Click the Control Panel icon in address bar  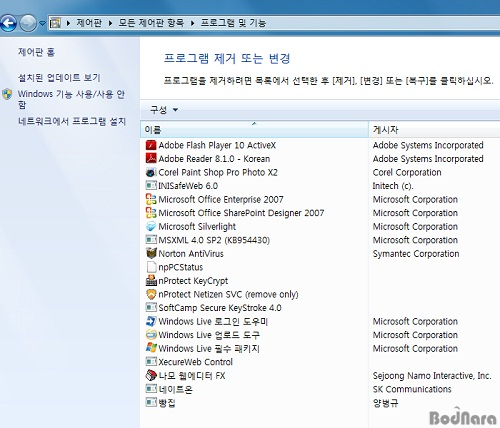coord(55,23)
